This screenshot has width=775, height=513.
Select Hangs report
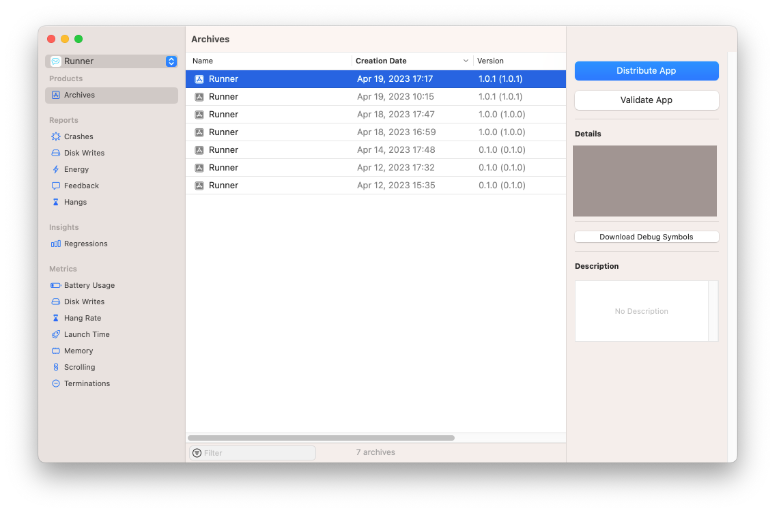tap(75, 202)
